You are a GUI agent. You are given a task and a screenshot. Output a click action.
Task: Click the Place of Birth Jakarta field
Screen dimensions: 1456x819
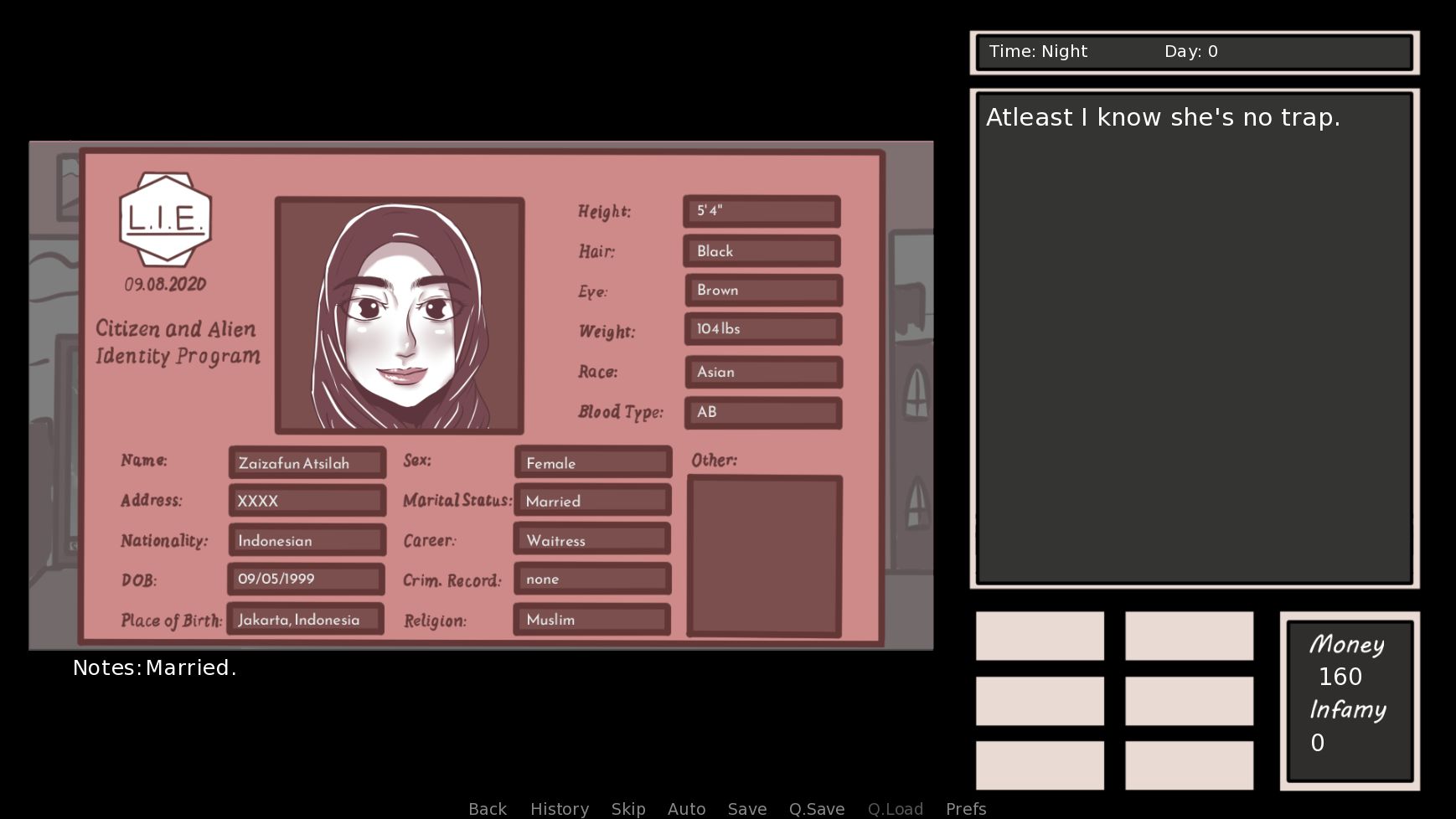[306, 620]
